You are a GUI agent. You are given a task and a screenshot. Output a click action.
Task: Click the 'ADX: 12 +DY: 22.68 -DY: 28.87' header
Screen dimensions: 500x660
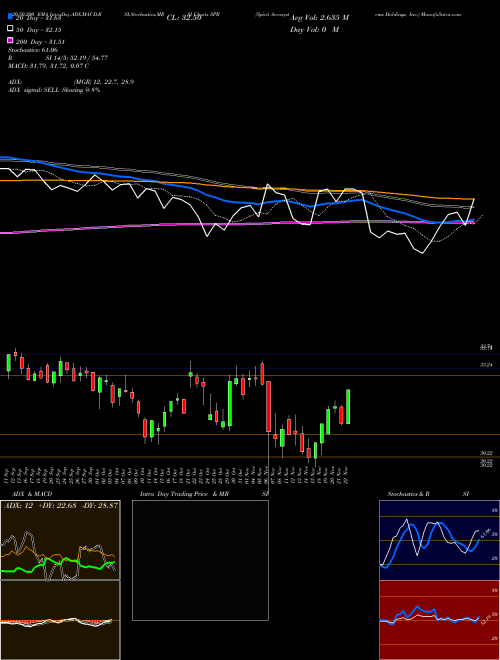click(61, 505)
